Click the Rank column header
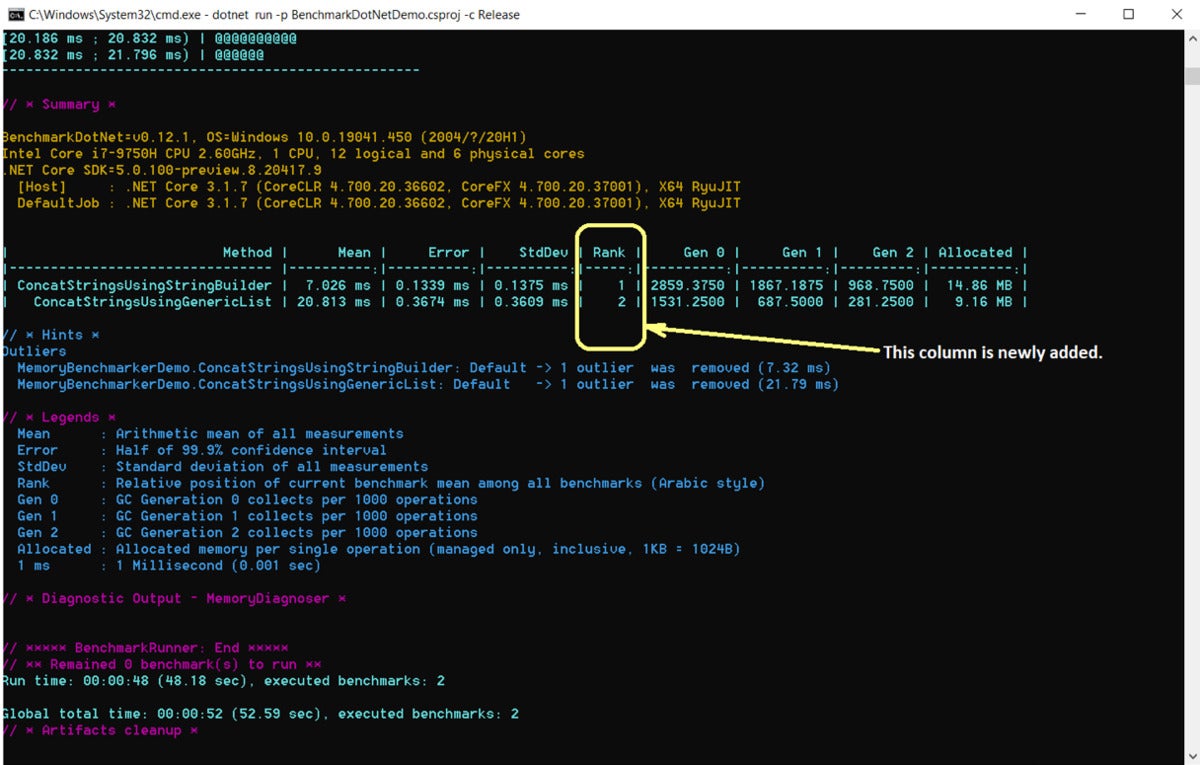 (x=609, y=253)
